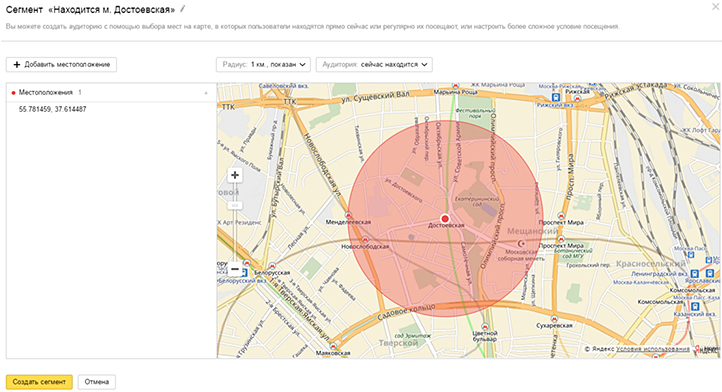
Task: Click the Казанский вокзал station icon
Action: (x=695, y=306)
